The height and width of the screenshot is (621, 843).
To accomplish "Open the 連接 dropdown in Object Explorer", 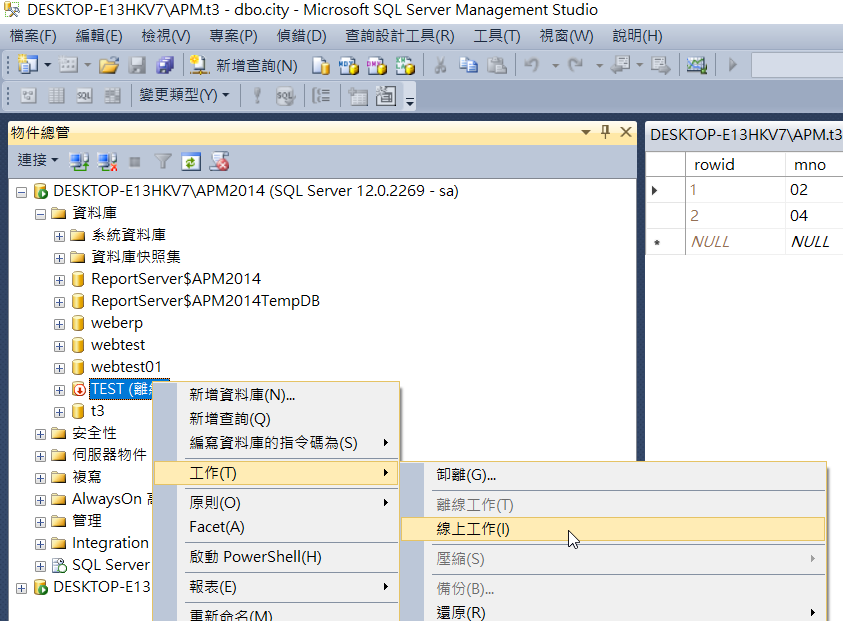I will pyautogui.click(x=38, y=160).
